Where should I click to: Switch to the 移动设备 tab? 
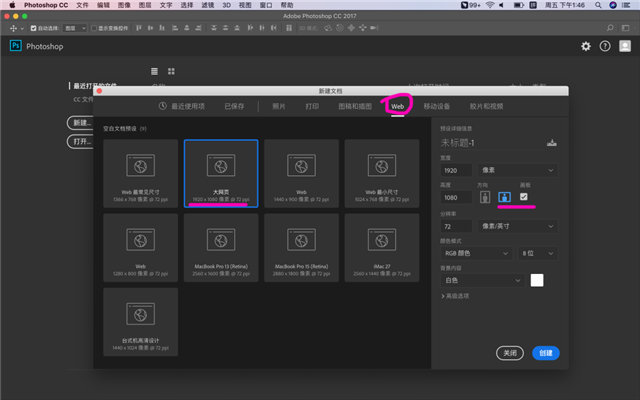point(437,106)
